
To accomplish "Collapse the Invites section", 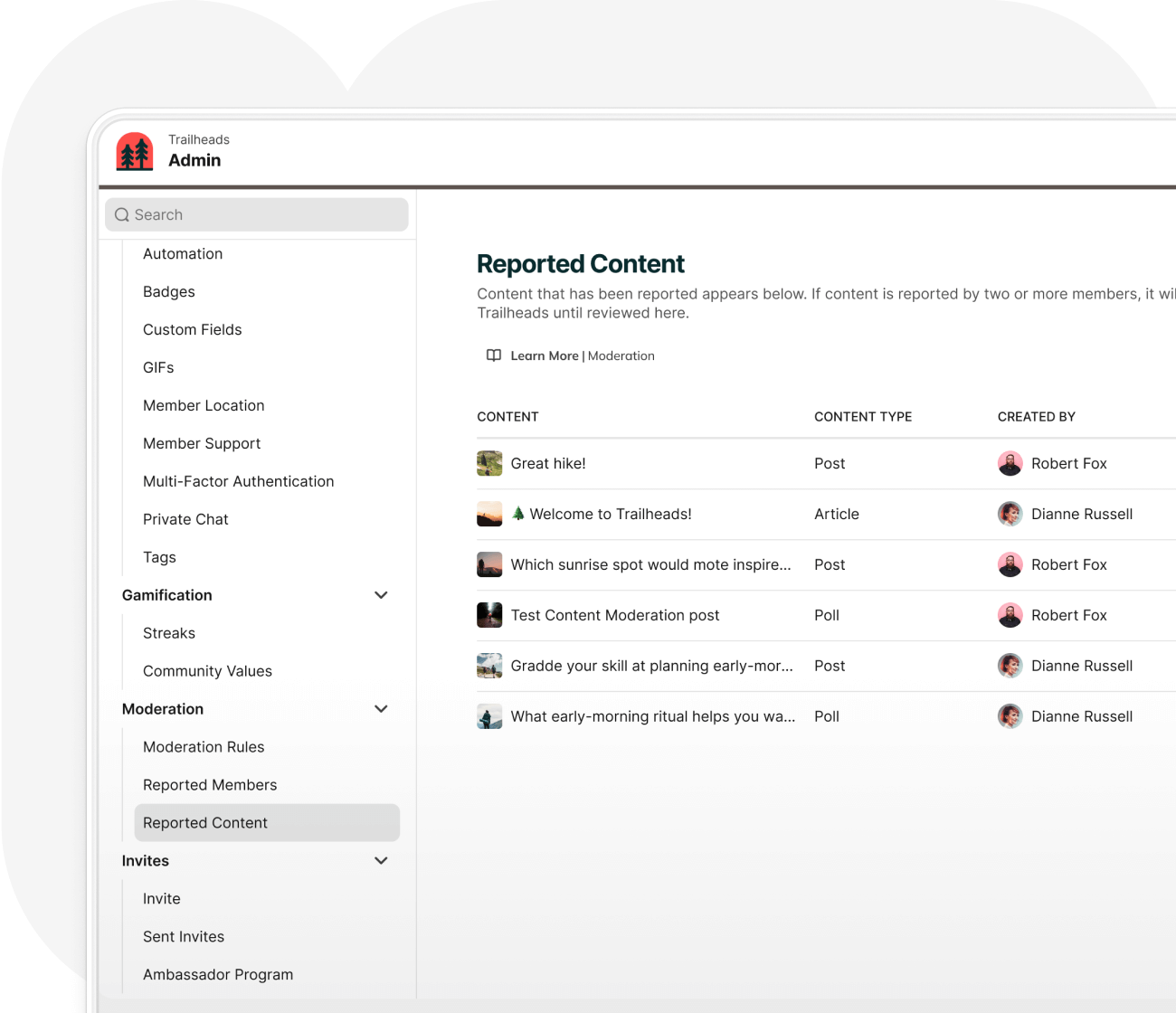I will coord(381,860).
